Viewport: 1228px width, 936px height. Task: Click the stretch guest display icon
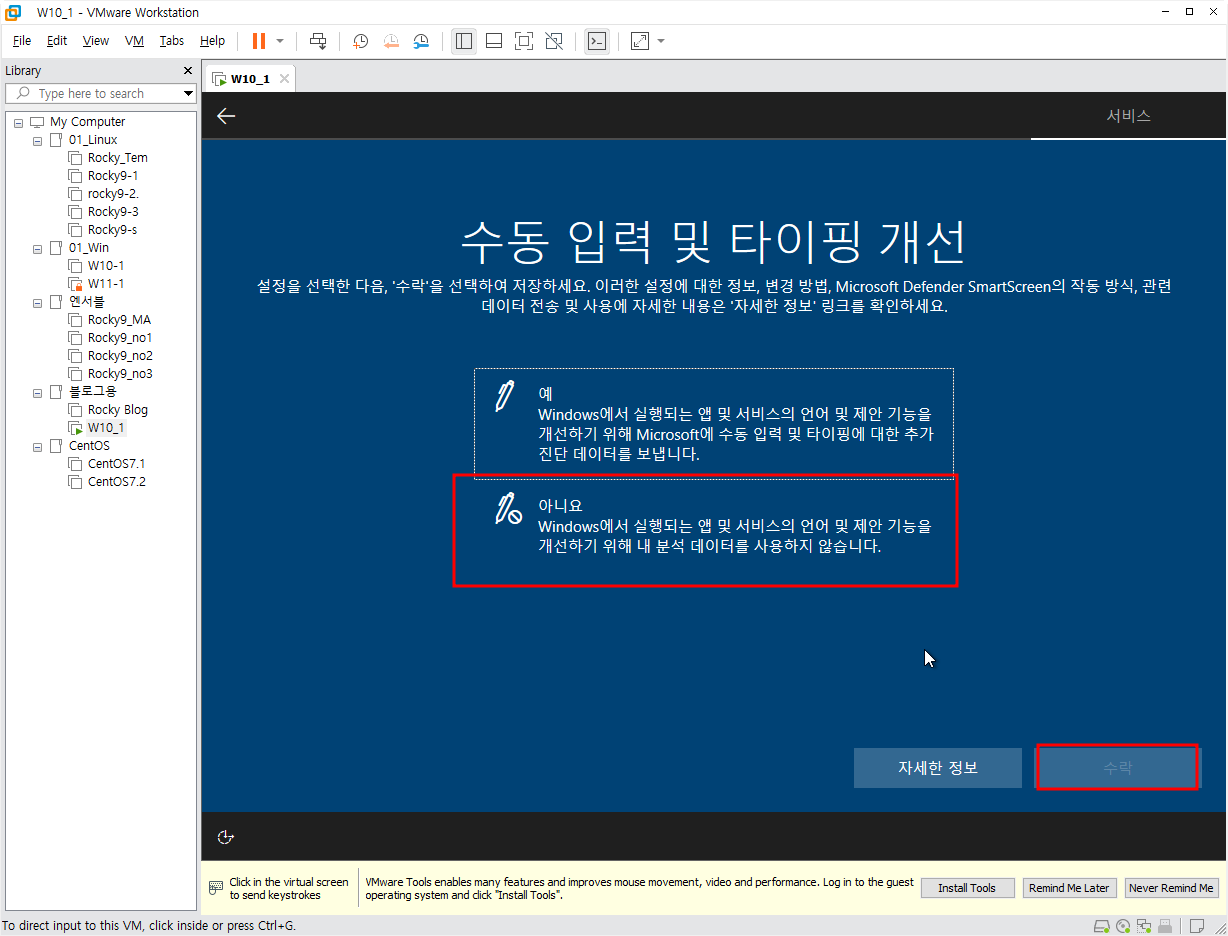point(640,41)
